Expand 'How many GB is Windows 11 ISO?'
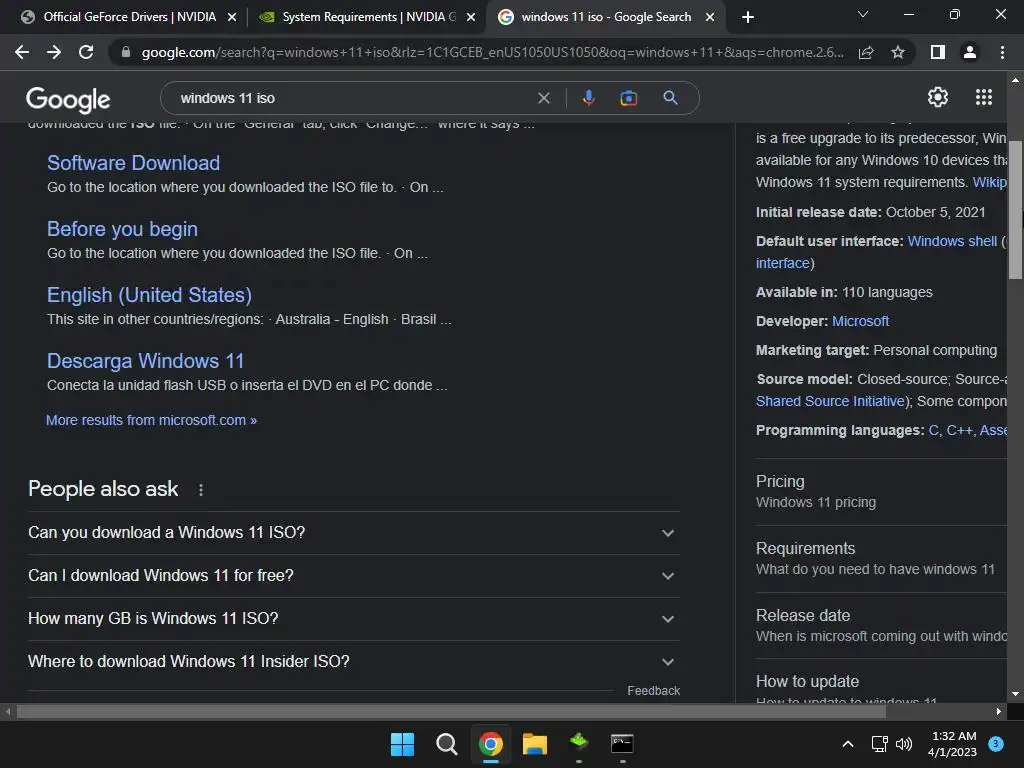This screenshot has width=1024, height=768. pos(353,618)
